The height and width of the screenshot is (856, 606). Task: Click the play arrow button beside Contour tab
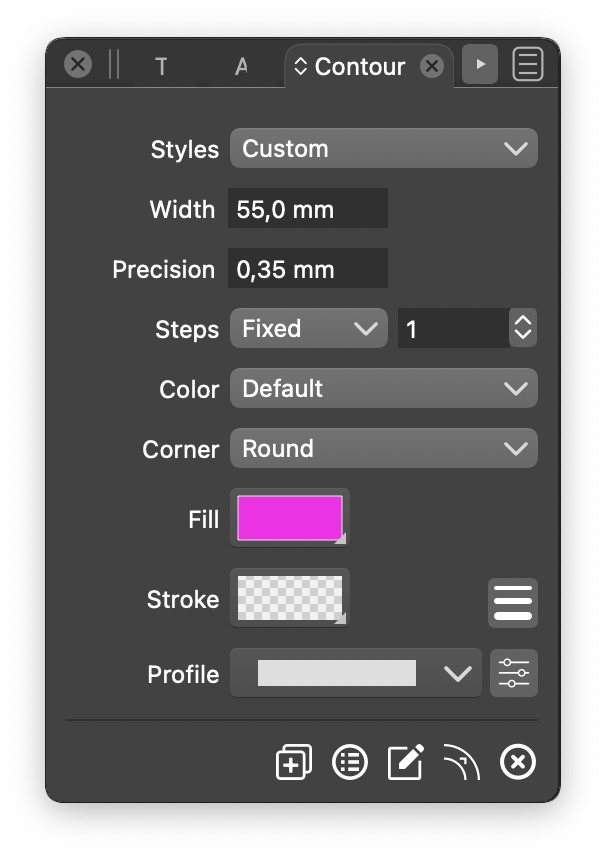[480, 64]
